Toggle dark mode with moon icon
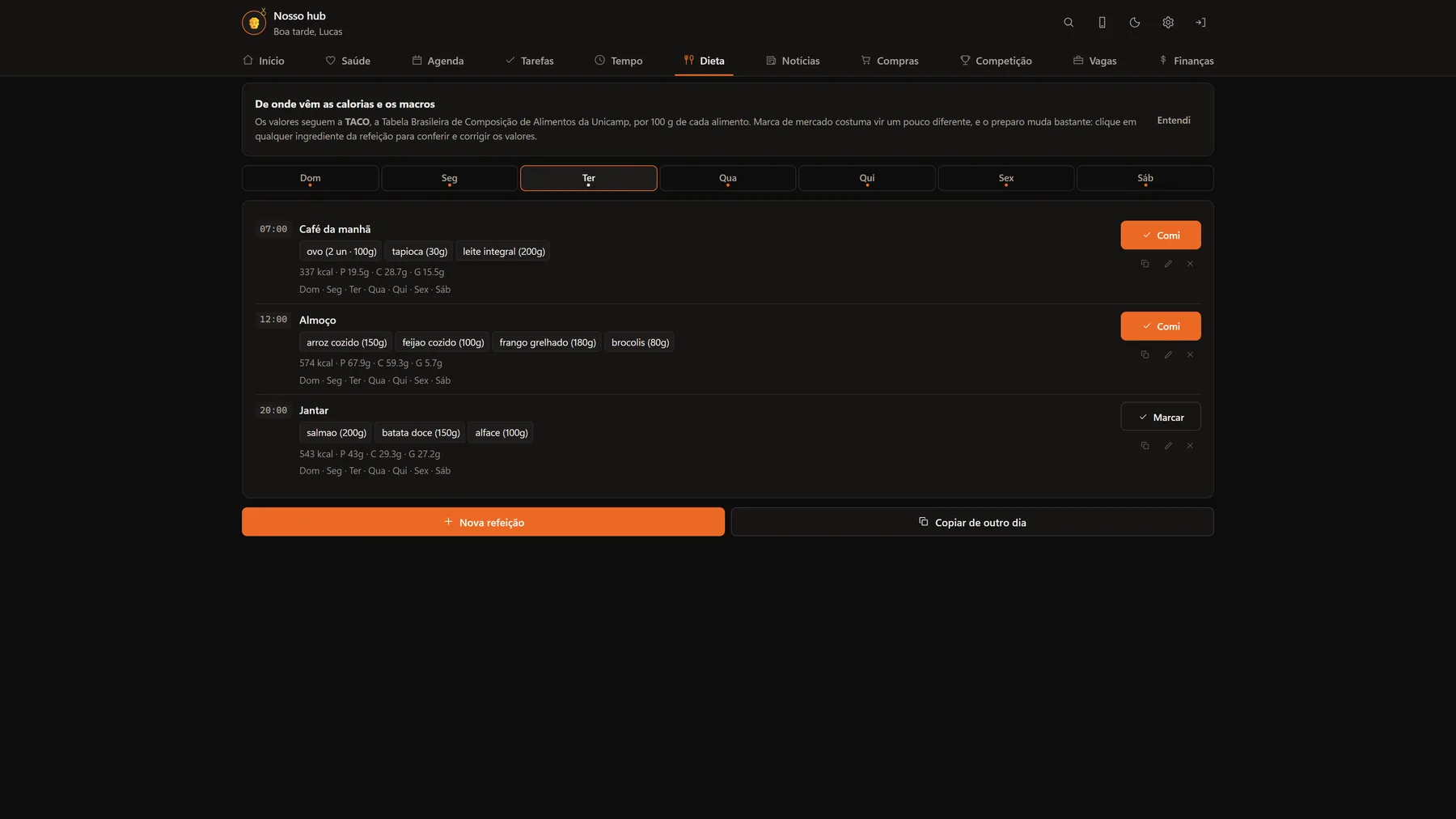 click(x=1135, y=23)
